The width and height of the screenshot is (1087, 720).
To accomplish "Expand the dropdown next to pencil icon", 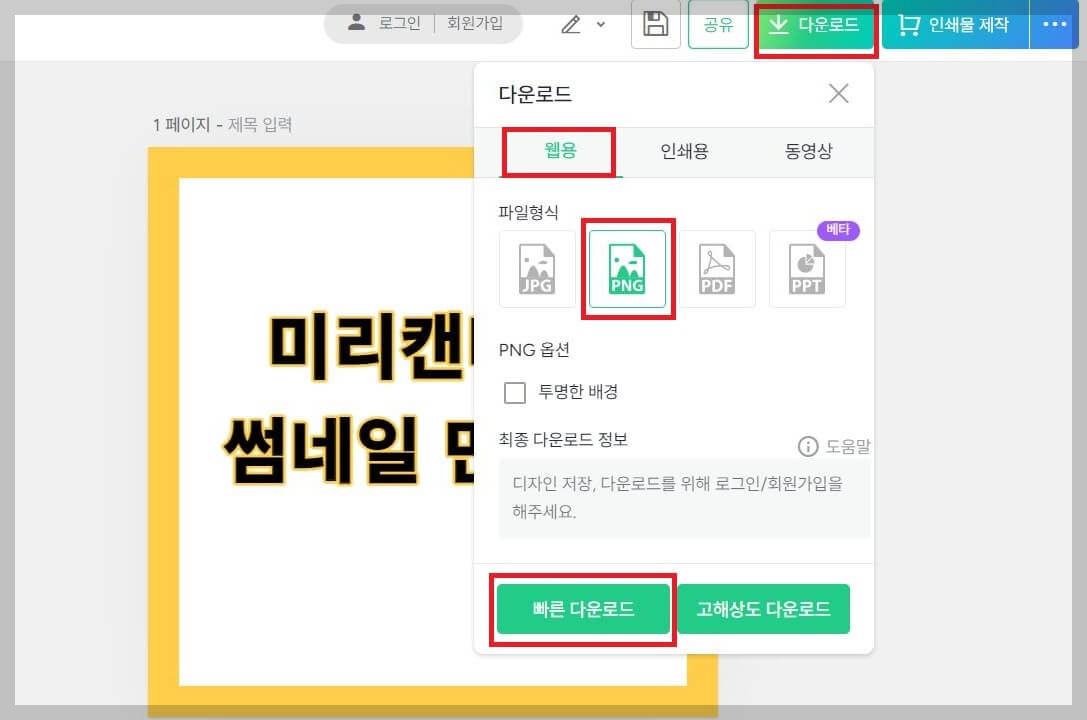I will tap(598, 27).
